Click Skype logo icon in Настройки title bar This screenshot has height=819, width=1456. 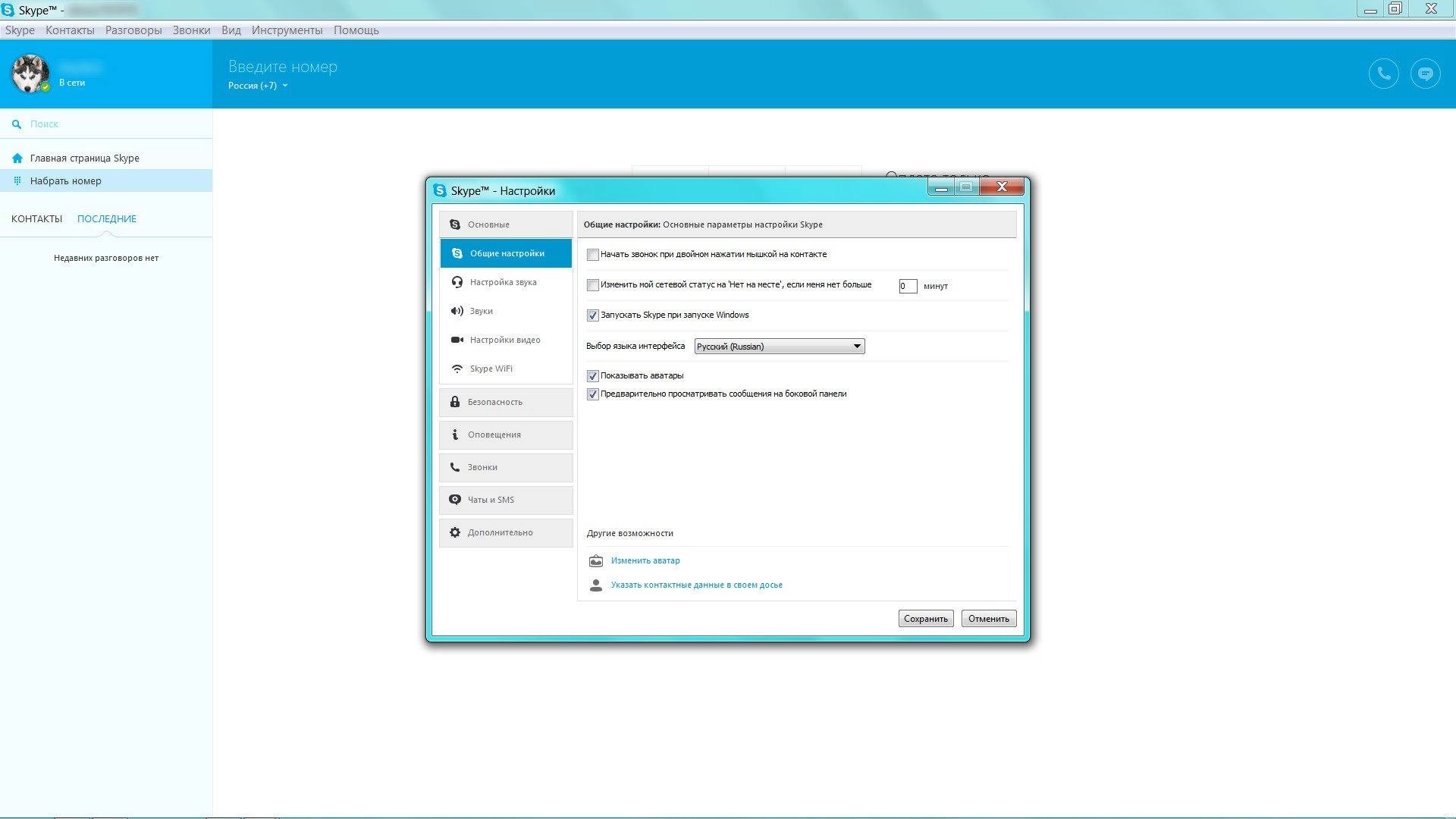[440, 190]
